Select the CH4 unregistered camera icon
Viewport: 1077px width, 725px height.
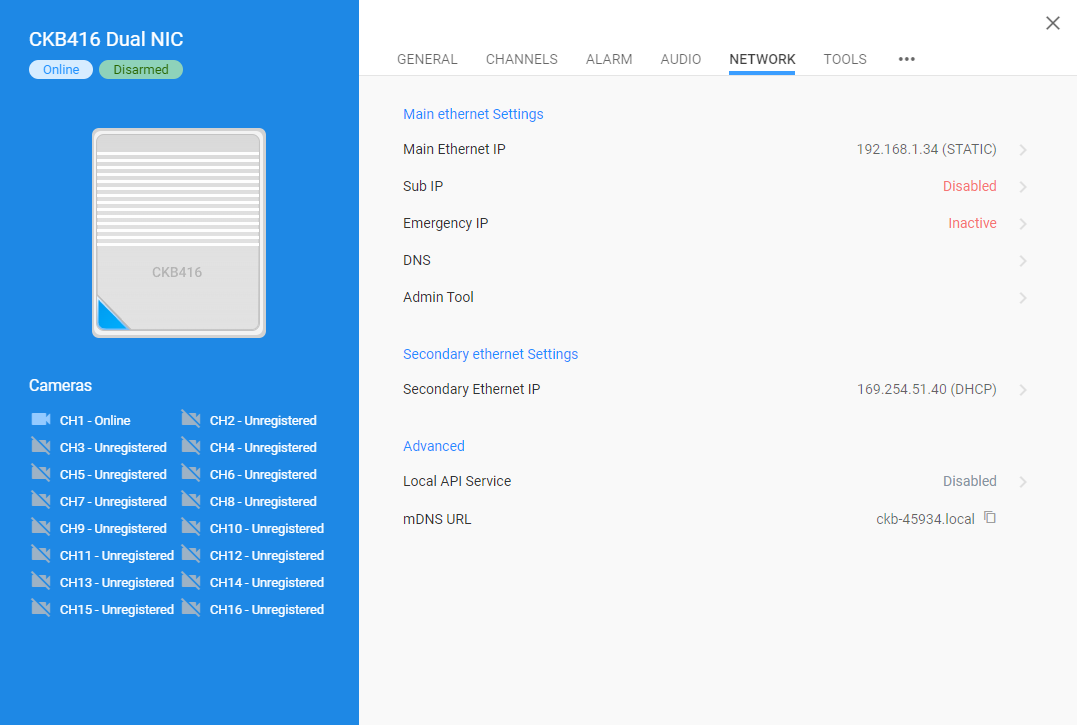point(191,446)
